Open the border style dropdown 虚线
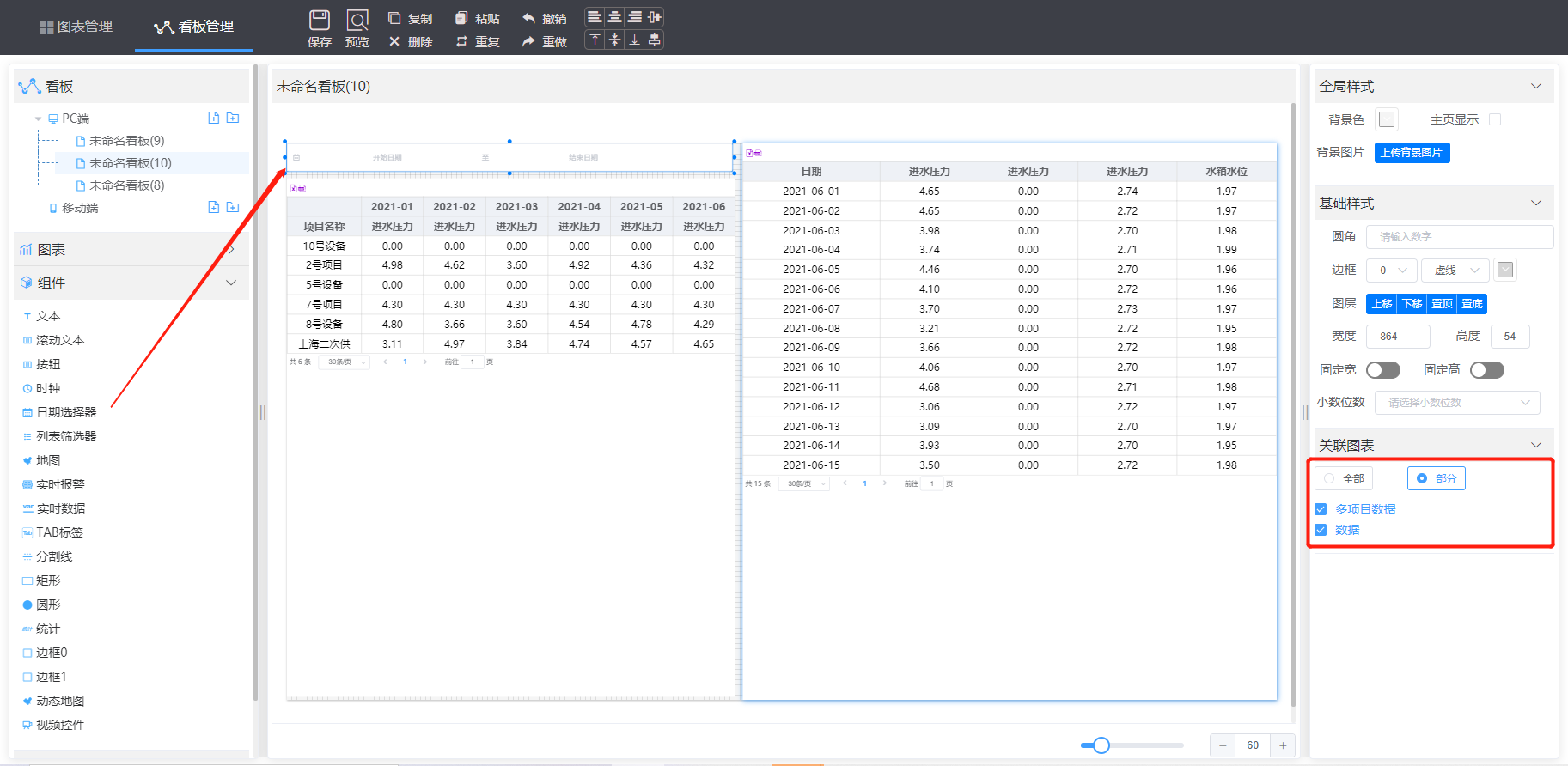The height and width of the screenshot is (766, 1568). 1455,270
